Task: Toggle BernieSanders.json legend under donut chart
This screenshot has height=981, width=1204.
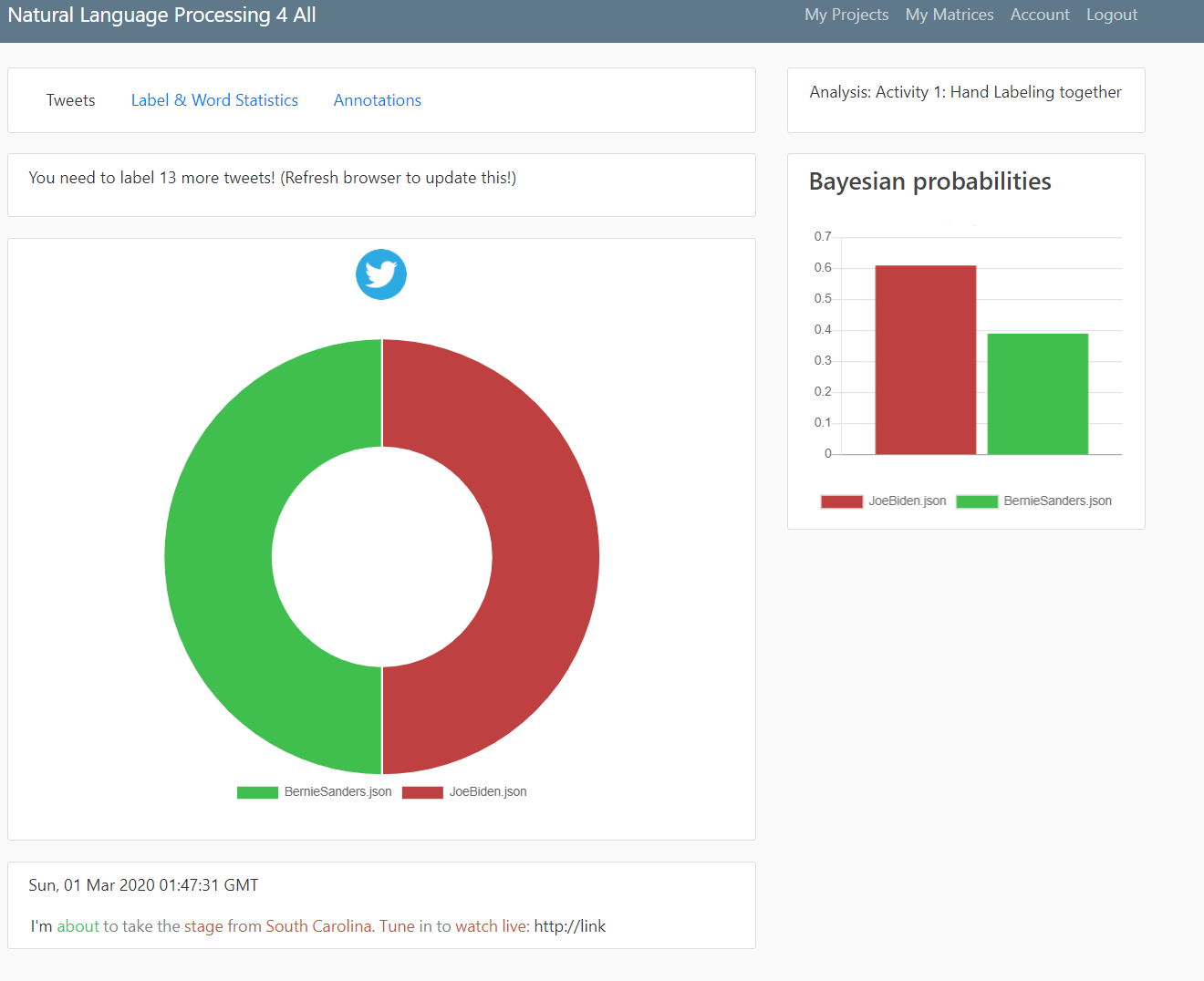Action: 315,792
